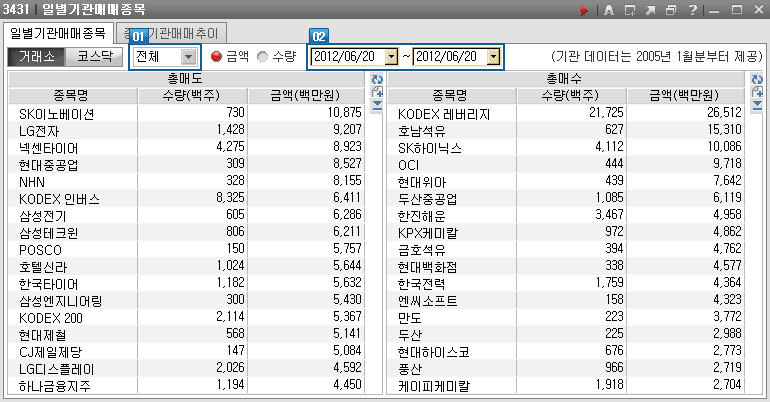This screenshot has height=402, width=770.
Task: Click the 수량(백주) header in the 총매수 table
Action: coord(571,95)
